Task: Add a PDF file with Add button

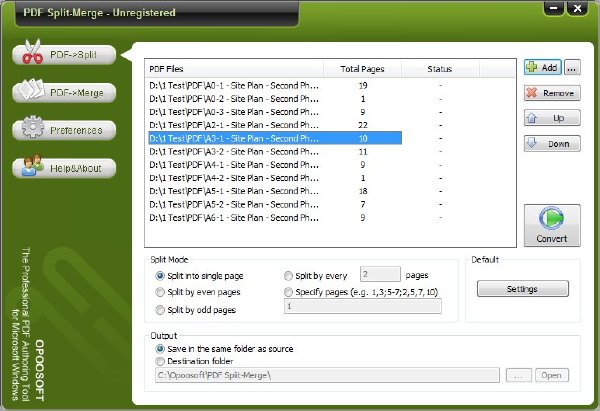Action: tap(543, 67)
